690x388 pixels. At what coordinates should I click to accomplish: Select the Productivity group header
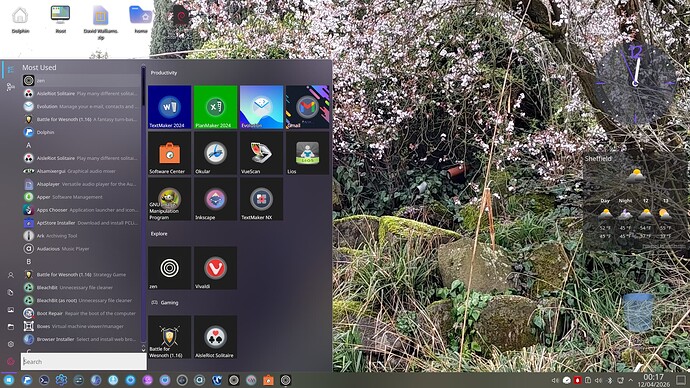pyautogui.click(x=164, y=73)
